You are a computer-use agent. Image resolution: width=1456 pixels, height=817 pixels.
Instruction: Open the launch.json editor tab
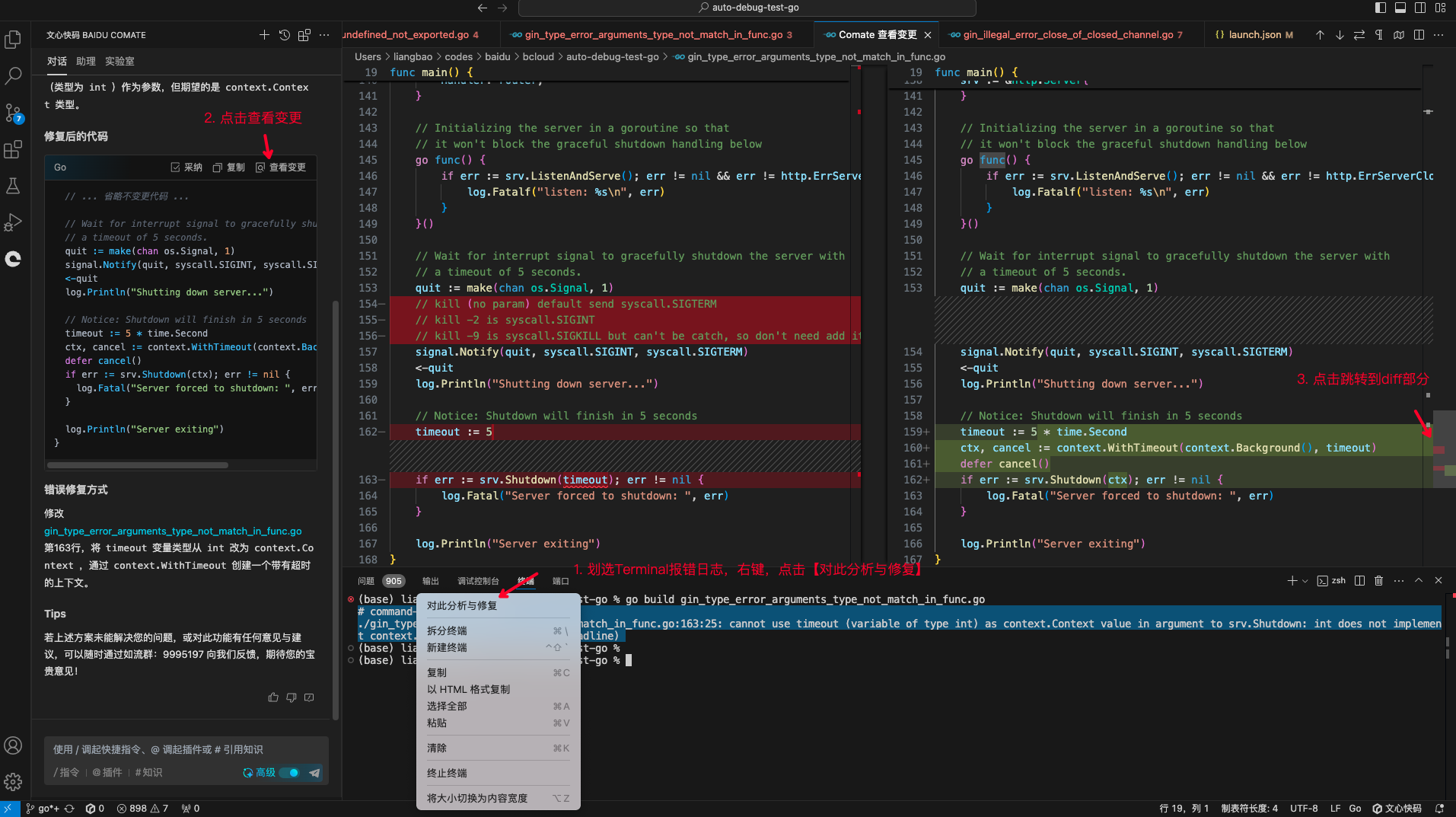click(1254, 35)
